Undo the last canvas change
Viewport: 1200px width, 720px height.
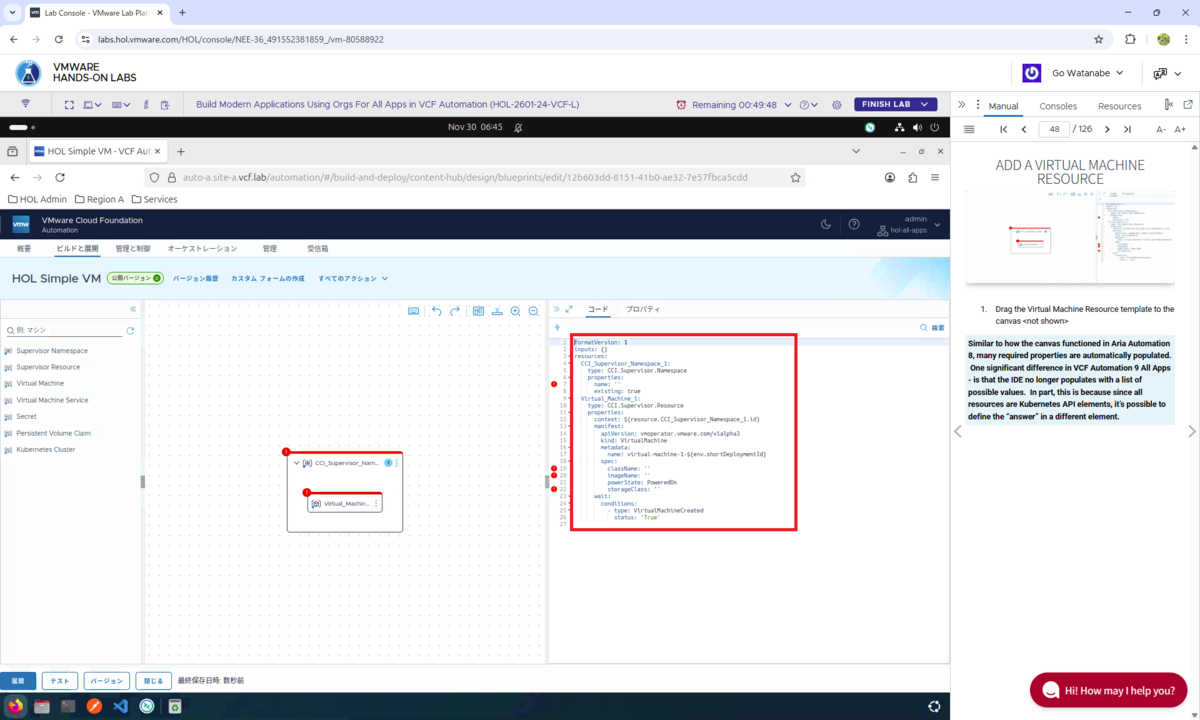pyautogui.click(x=437, y=311)
